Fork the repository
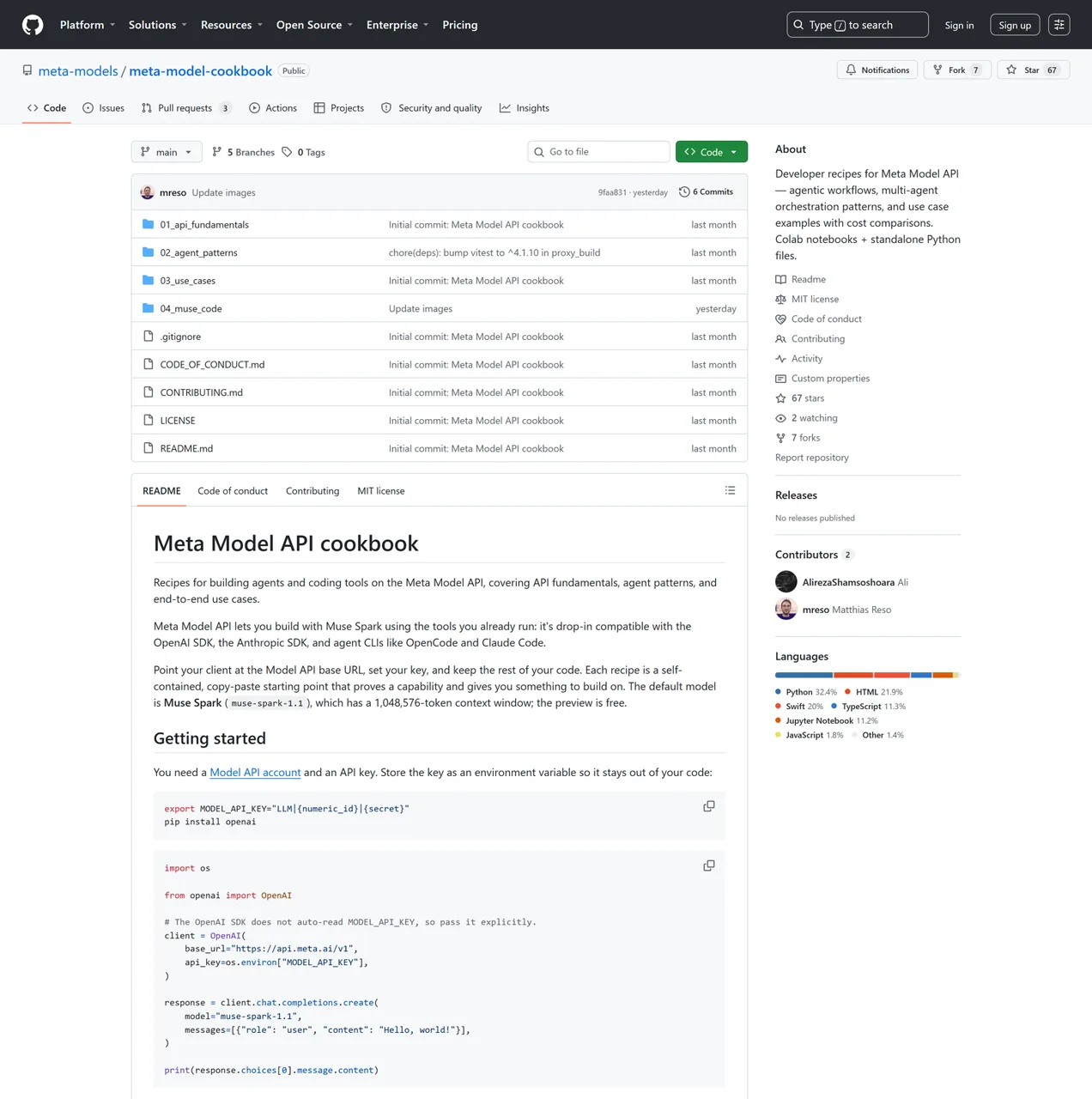Screen dimensions: 1092x1099 click(x=957, y=70)
